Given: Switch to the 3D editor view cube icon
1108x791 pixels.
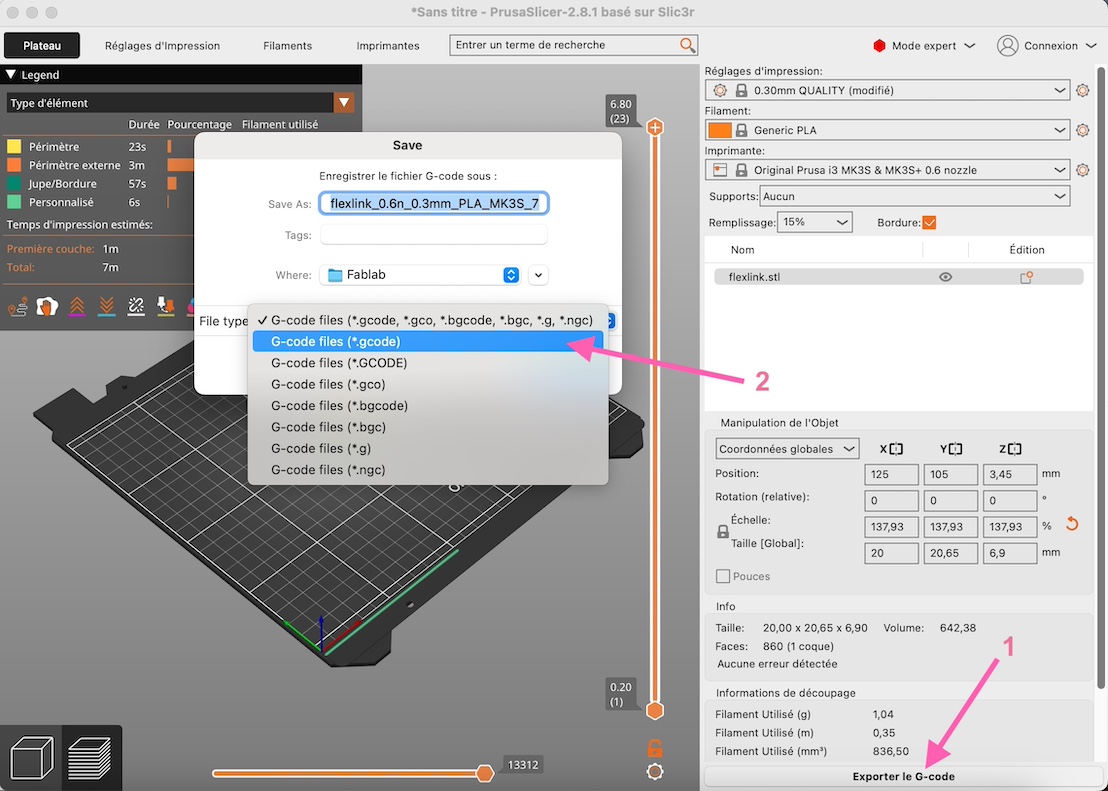Looking at the screenshot, I should click(x=33, y=757).
